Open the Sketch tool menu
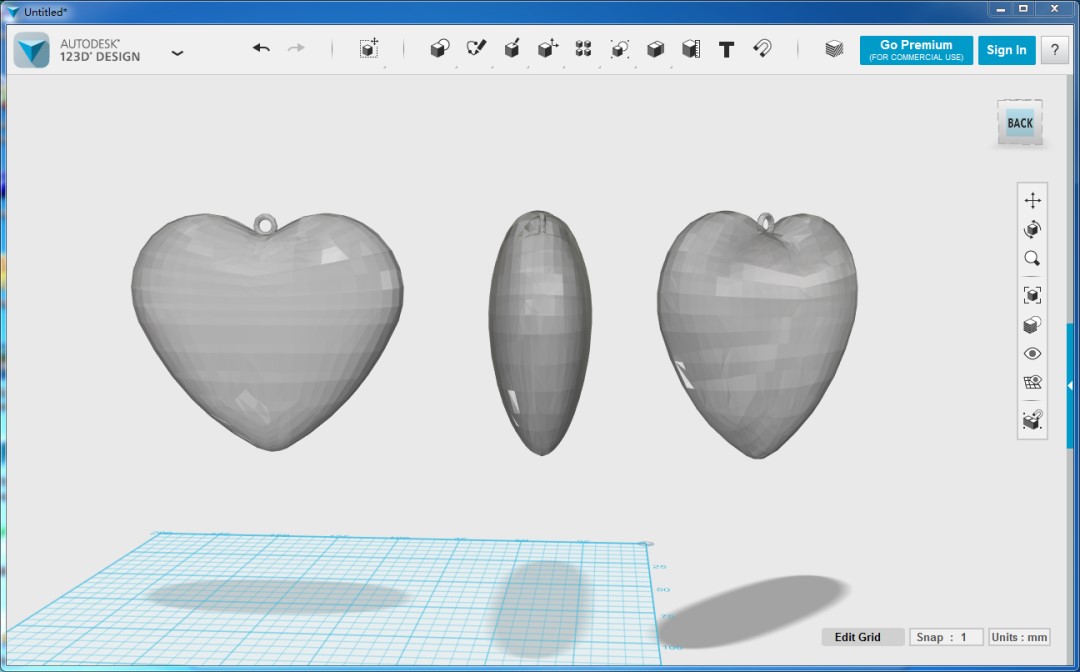The image size is (1080, 672). (x=476, y=48)
